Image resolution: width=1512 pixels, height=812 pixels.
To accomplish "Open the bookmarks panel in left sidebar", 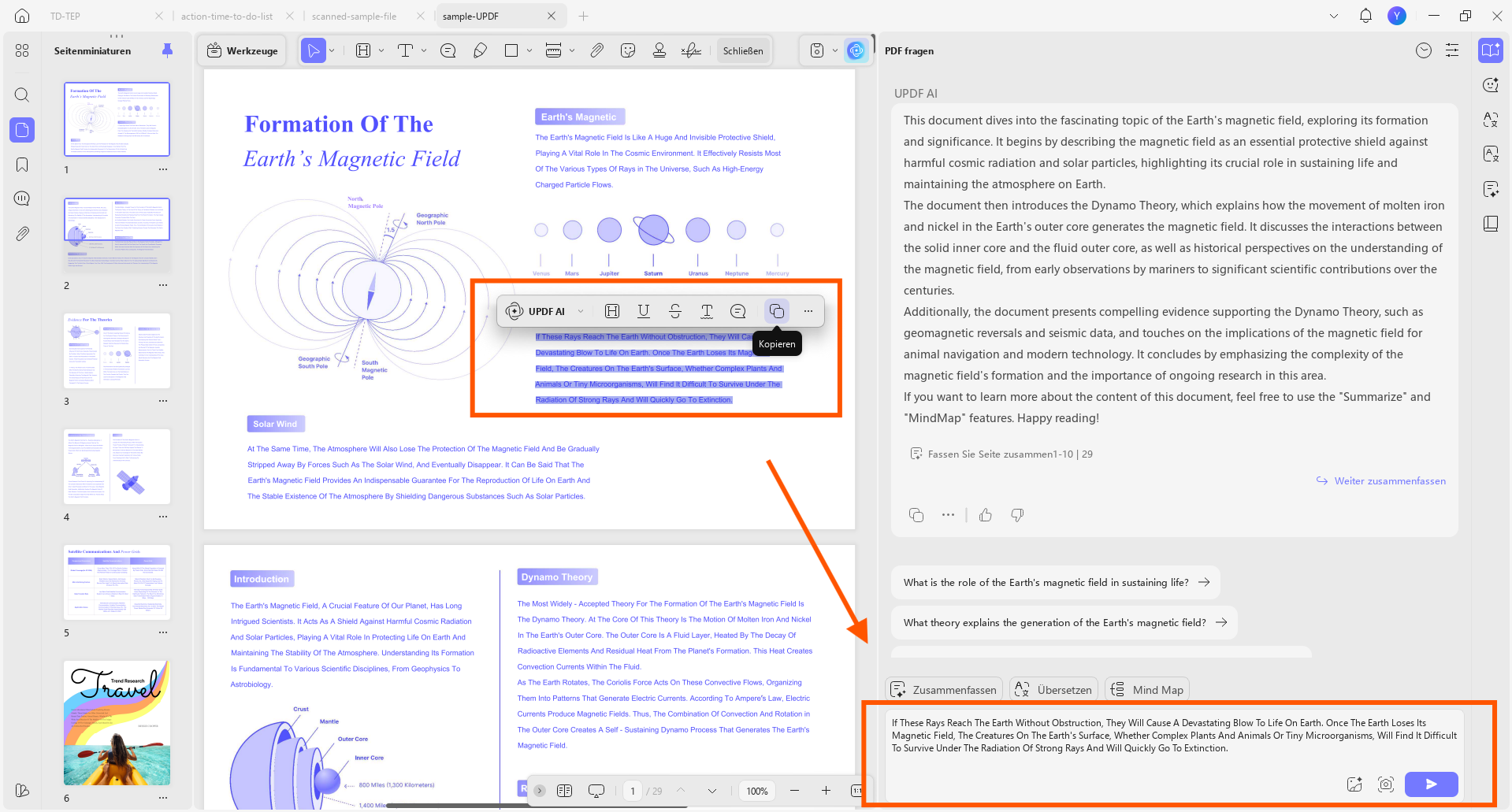I will [x=22, y=165].
